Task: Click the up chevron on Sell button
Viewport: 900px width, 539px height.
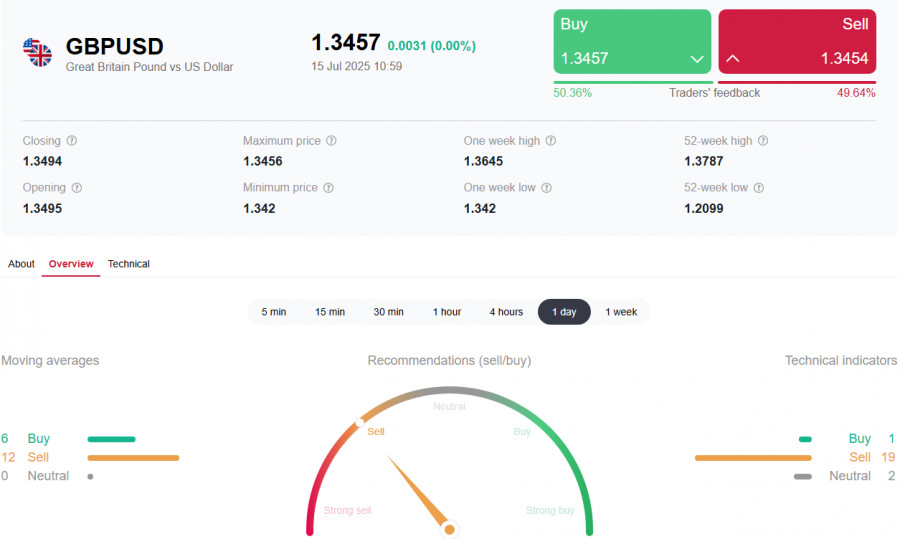Action: (x=732, y=59)
